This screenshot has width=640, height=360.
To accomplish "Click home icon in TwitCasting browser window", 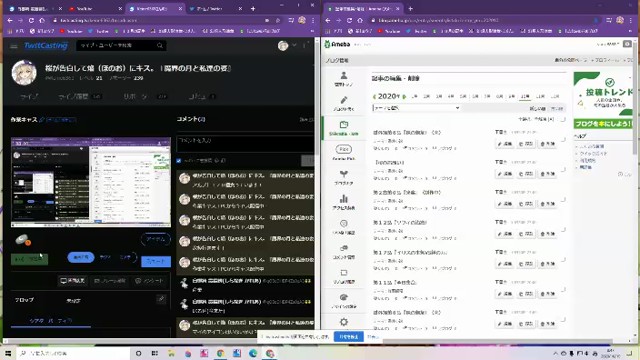I will [x=42, y=20].
